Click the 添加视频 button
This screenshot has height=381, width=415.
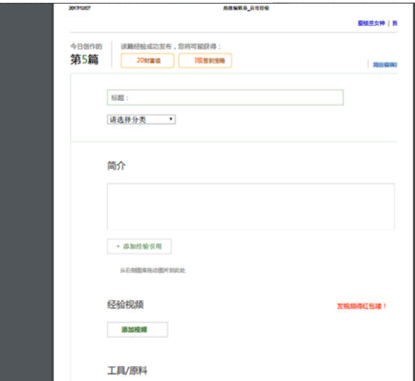[x=137, y=329]
